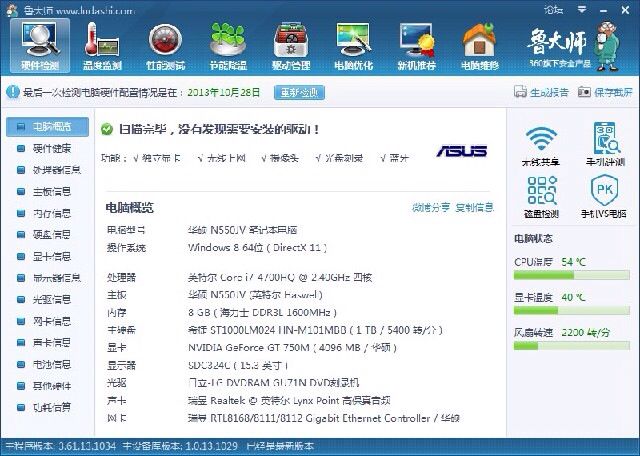Screen dimensions: 640x456
Task: Click 复制信息 copy info link
Action: pyautogui.click(x=474, y=207)
